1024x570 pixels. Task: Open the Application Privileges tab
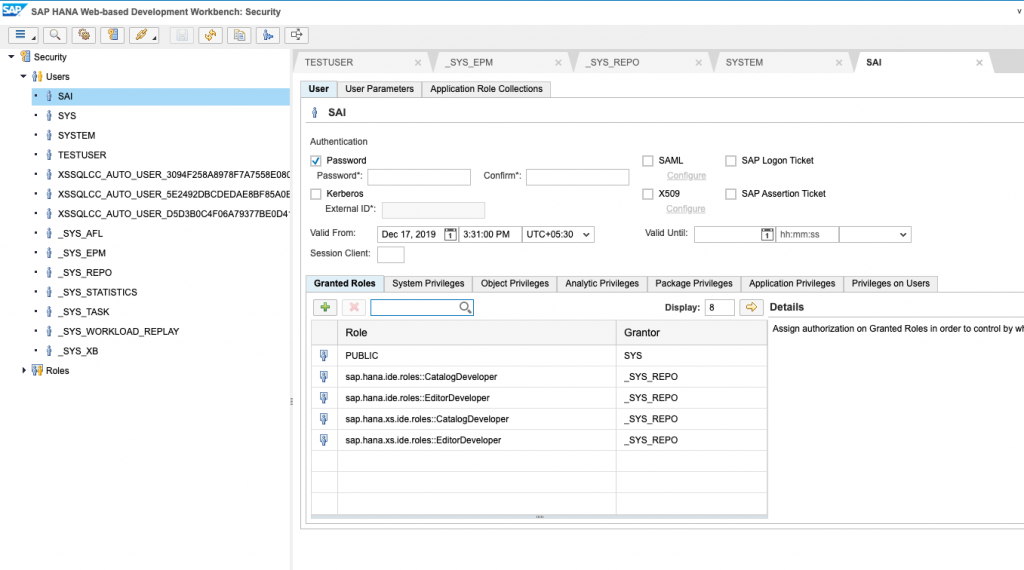point(792,283)
